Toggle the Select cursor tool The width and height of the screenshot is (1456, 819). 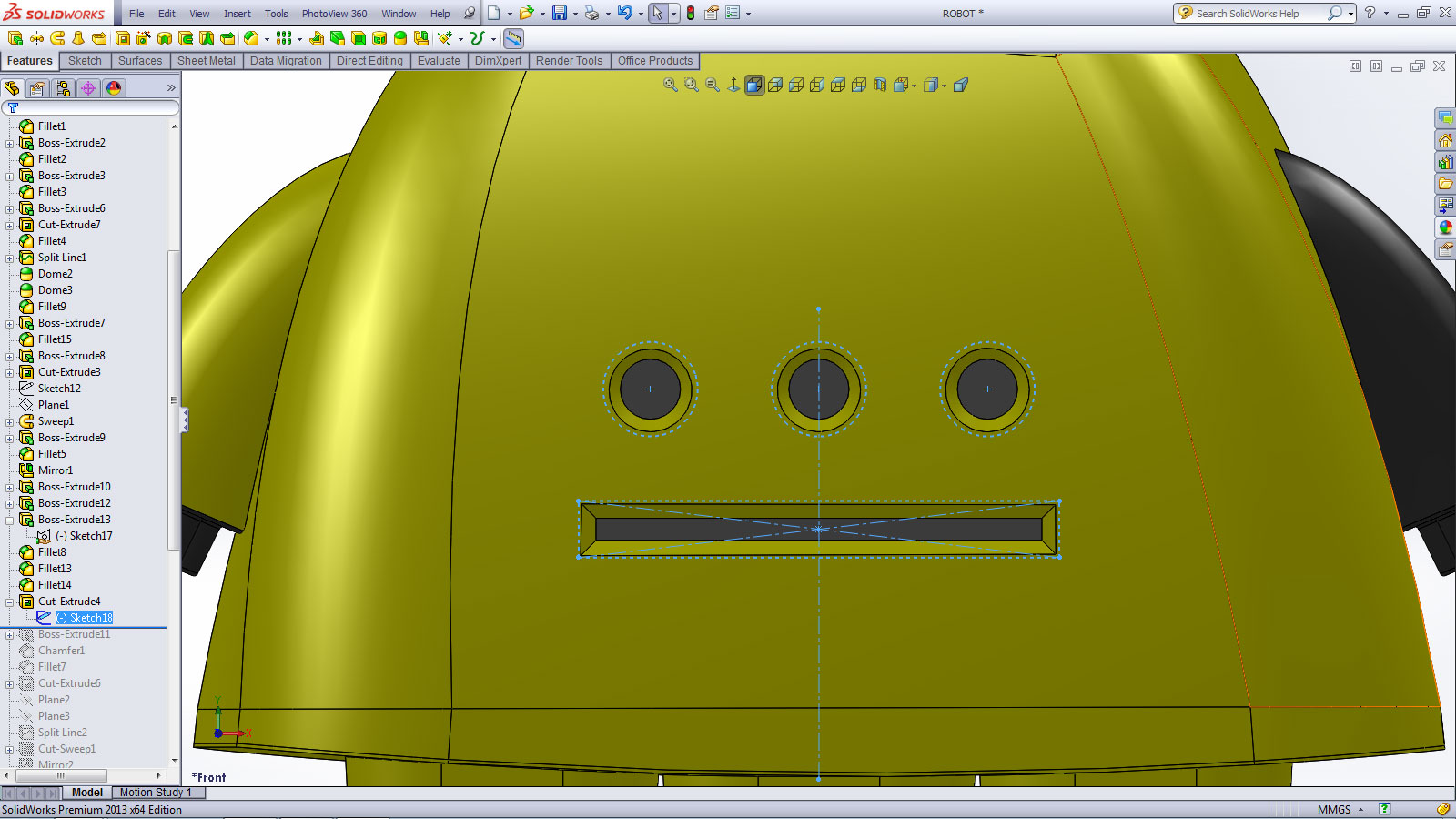658,13
